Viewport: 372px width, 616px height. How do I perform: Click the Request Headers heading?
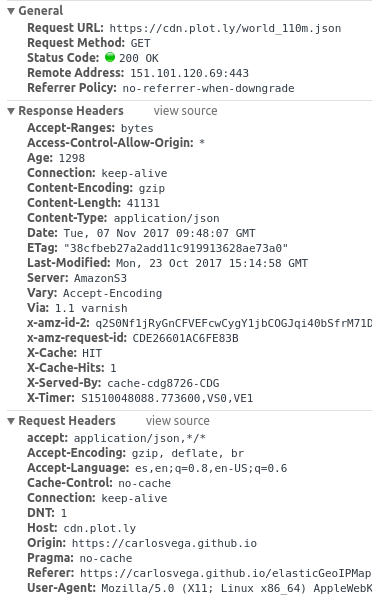(67, 421)
